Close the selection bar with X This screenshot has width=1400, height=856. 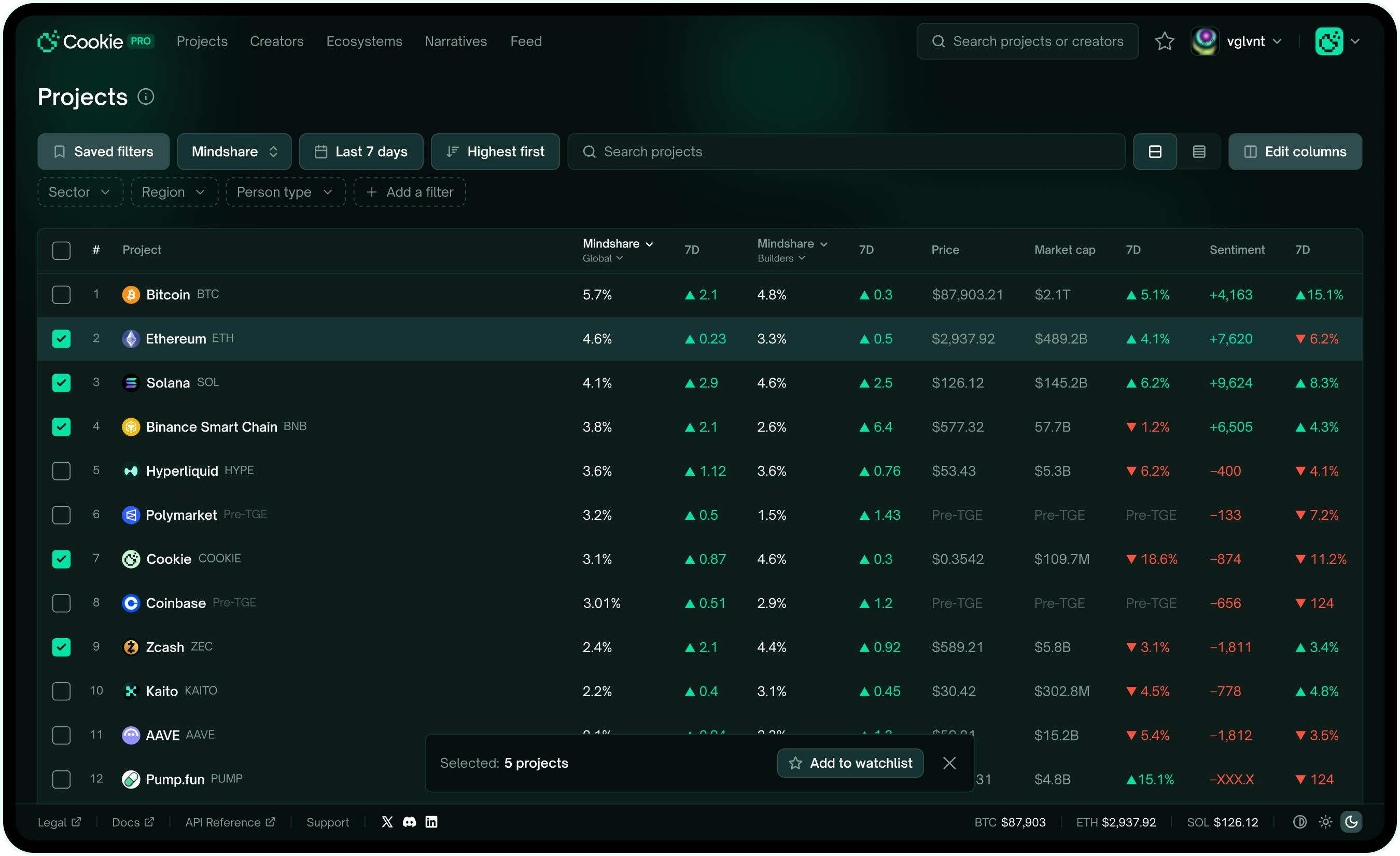pos(949,763)
